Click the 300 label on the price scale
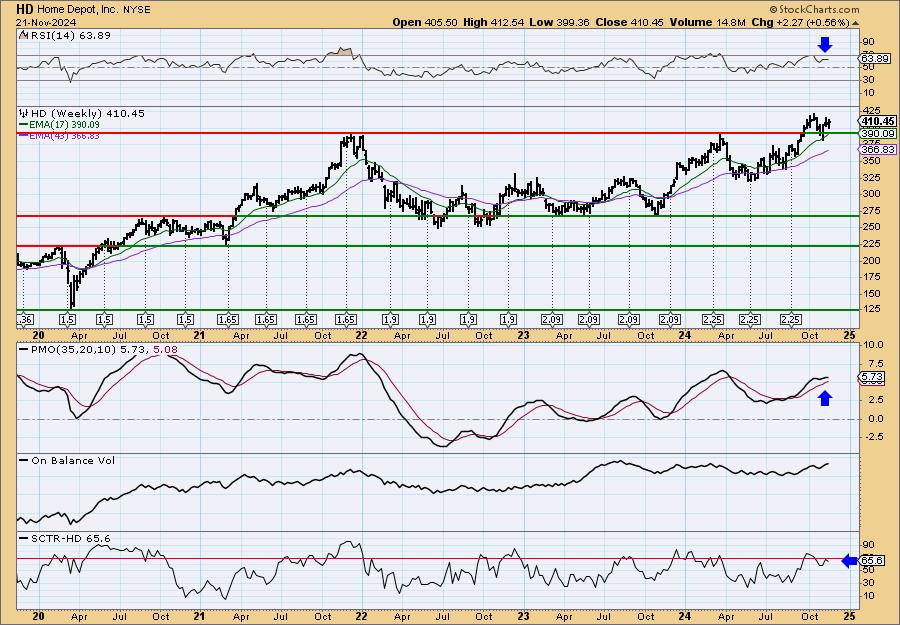This screenshot has height=625, width=900. pos(871,193)
